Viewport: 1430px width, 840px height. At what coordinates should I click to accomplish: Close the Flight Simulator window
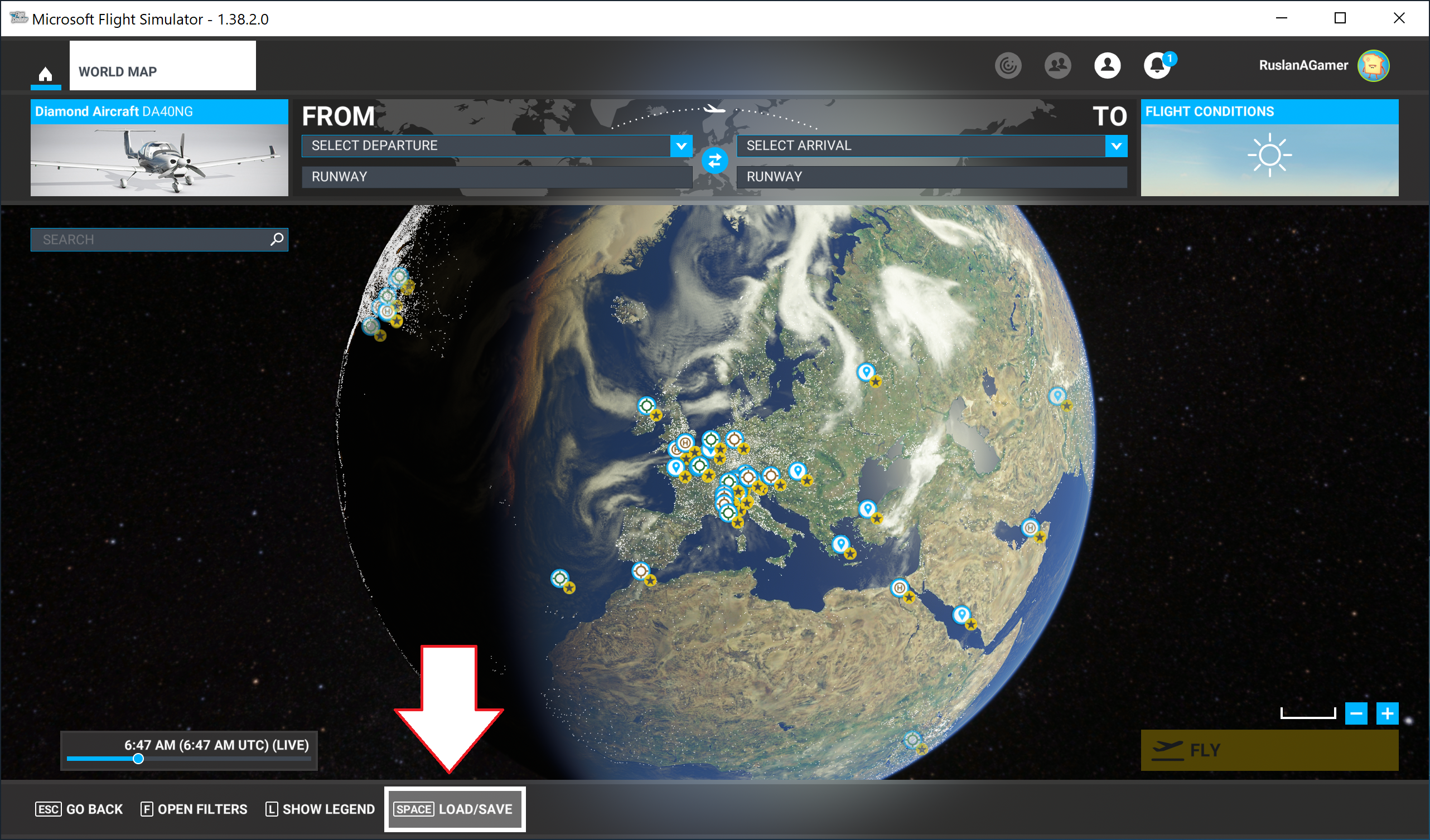[x=1399, y=18]
